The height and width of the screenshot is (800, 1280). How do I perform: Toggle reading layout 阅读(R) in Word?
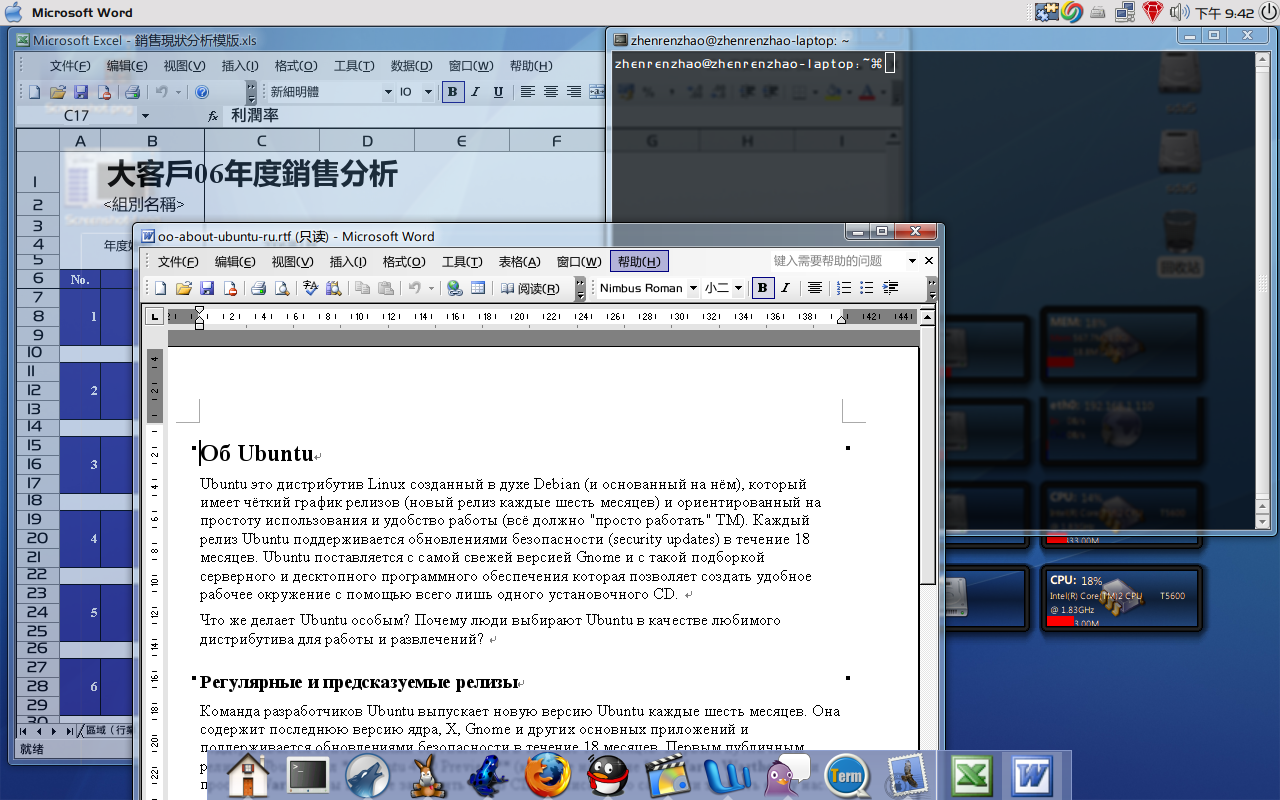(531, 288)
